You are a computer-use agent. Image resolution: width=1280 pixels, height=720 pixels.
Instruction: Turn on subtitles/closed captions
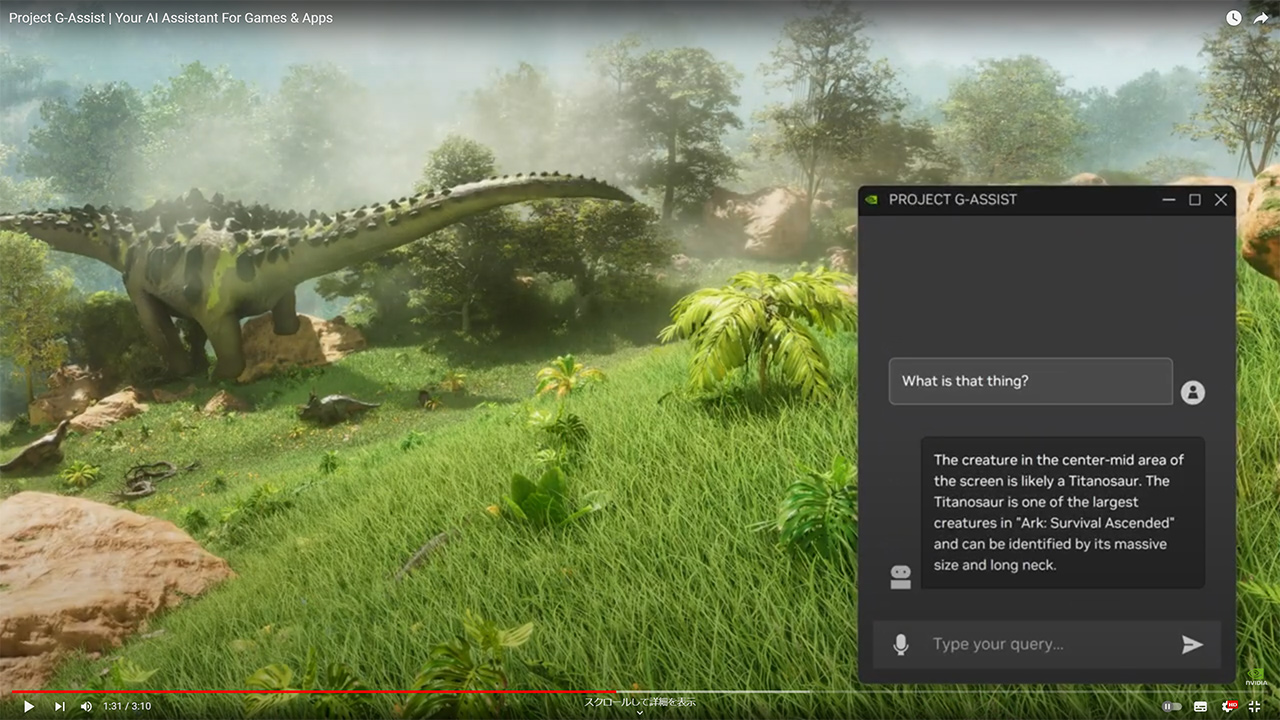pos(1200,706)
